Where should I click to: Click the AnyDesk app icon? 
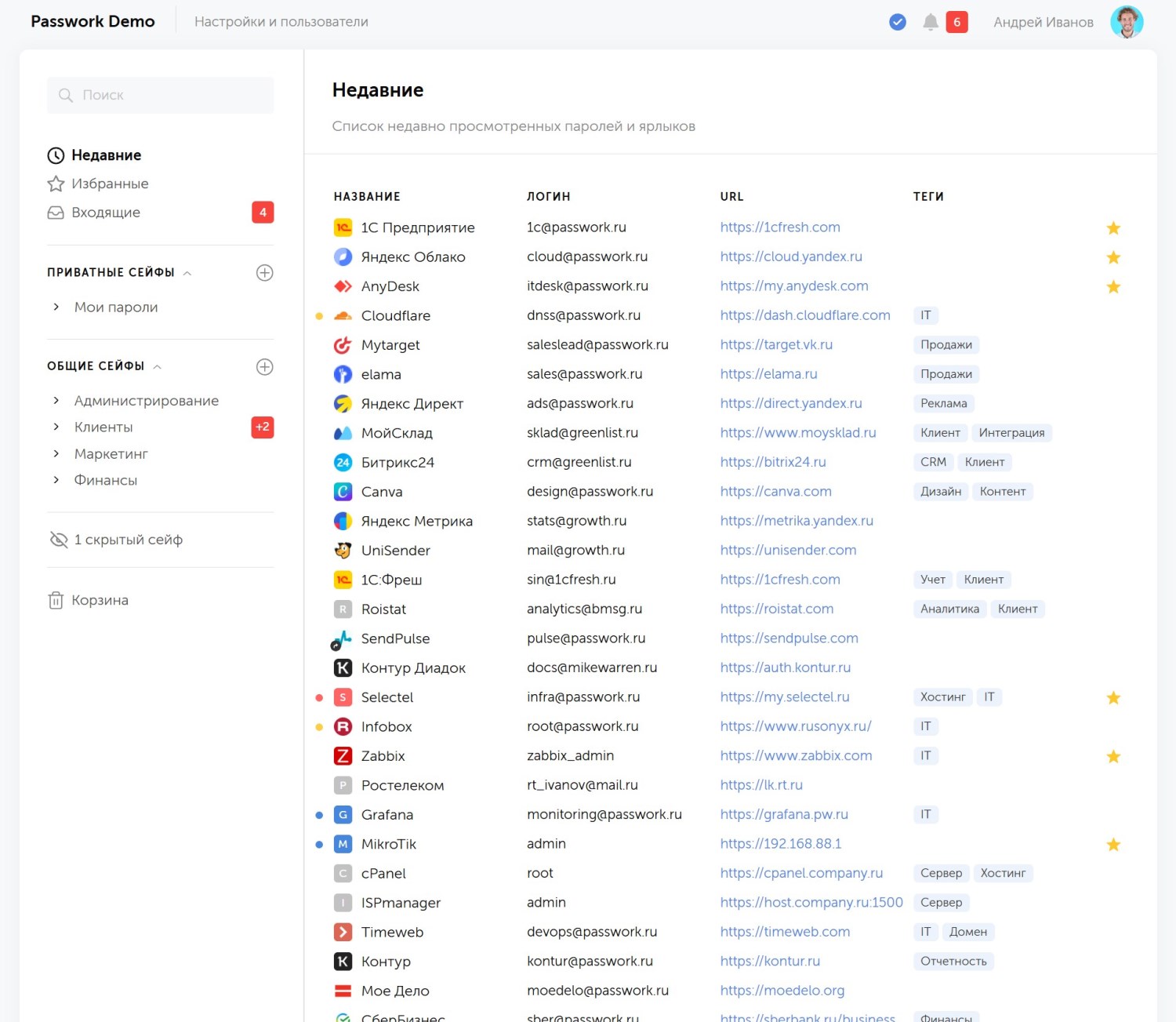pos(343,286)
